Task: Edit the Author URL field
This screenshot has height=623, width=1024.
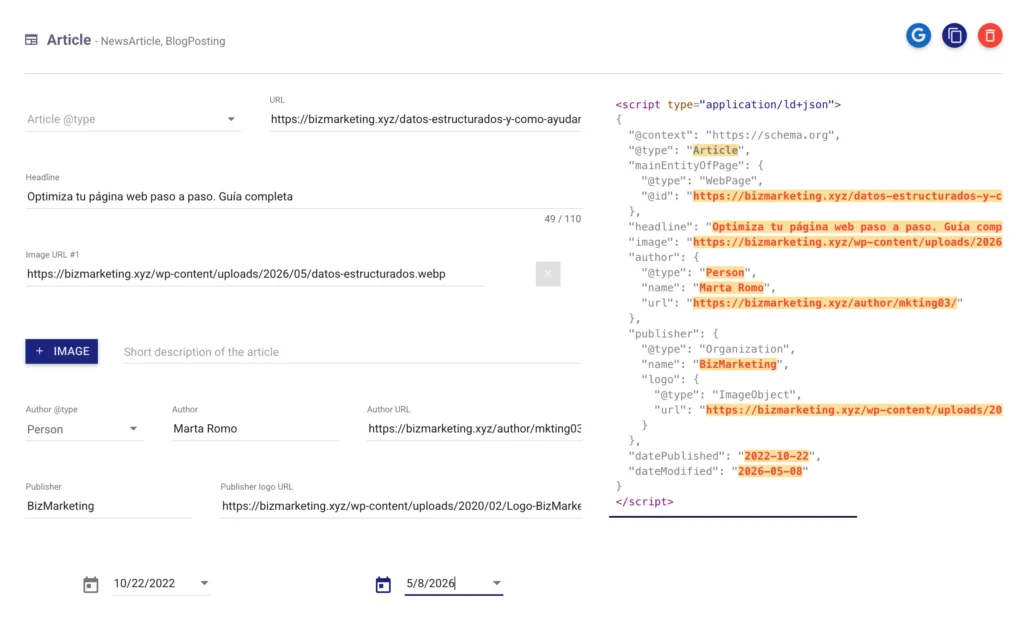Action: (475, 428)
